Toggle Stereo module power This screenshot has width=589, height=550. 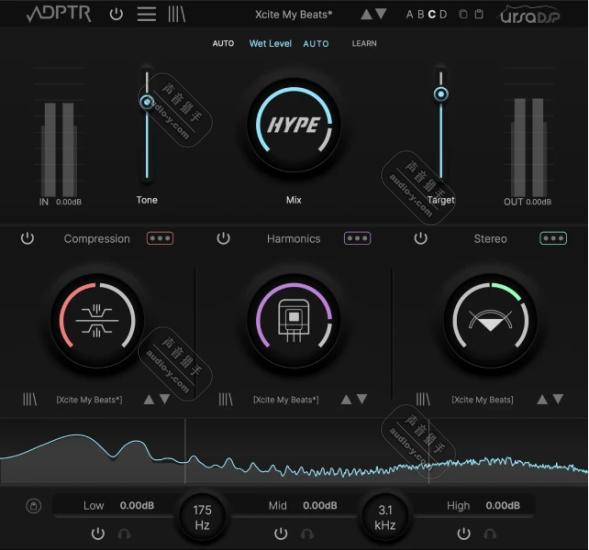tap(421, 239)
